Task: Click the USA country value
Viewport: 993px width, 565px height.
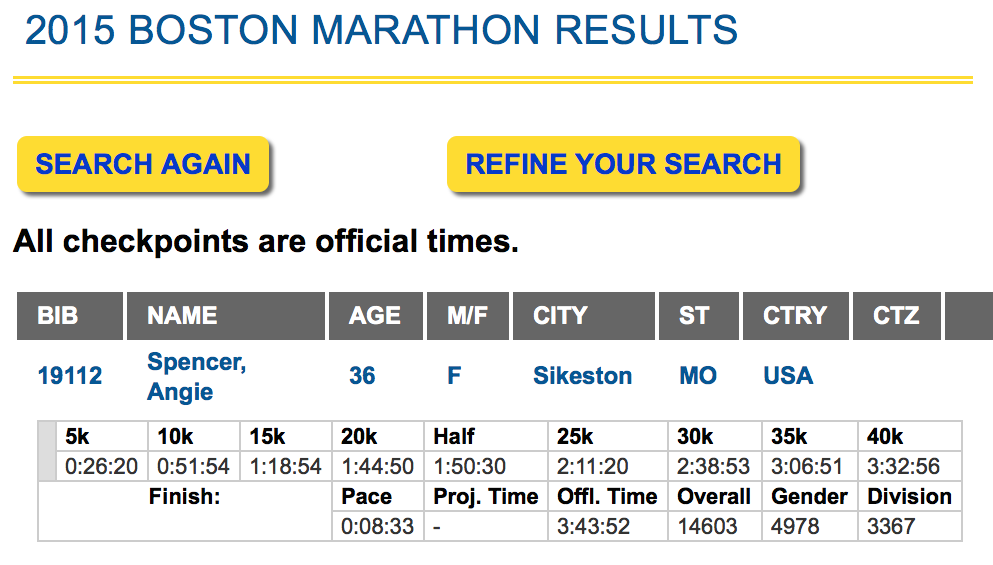Action: click(788, 376)
